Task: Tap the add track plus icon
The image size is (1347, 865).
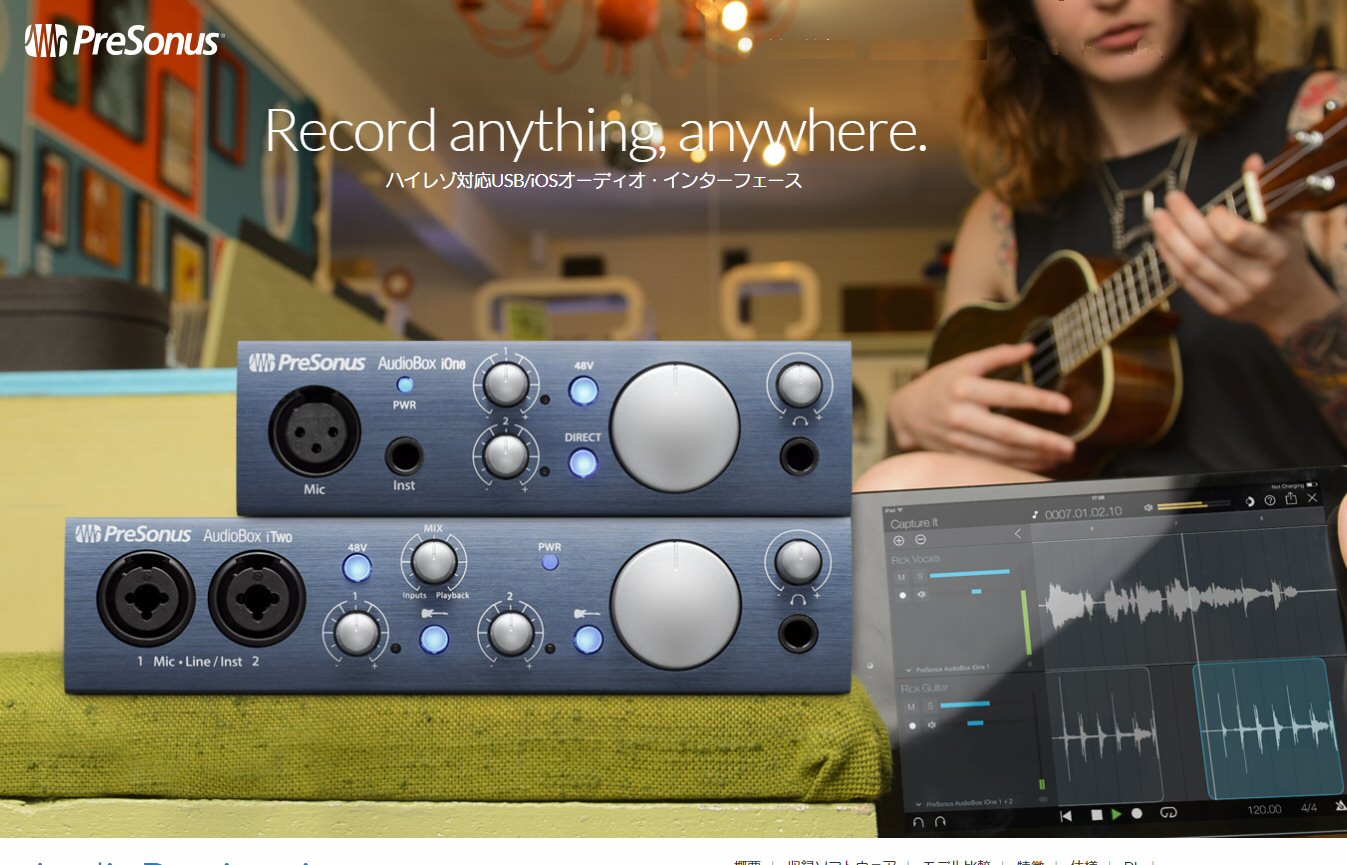Action: 898,541
